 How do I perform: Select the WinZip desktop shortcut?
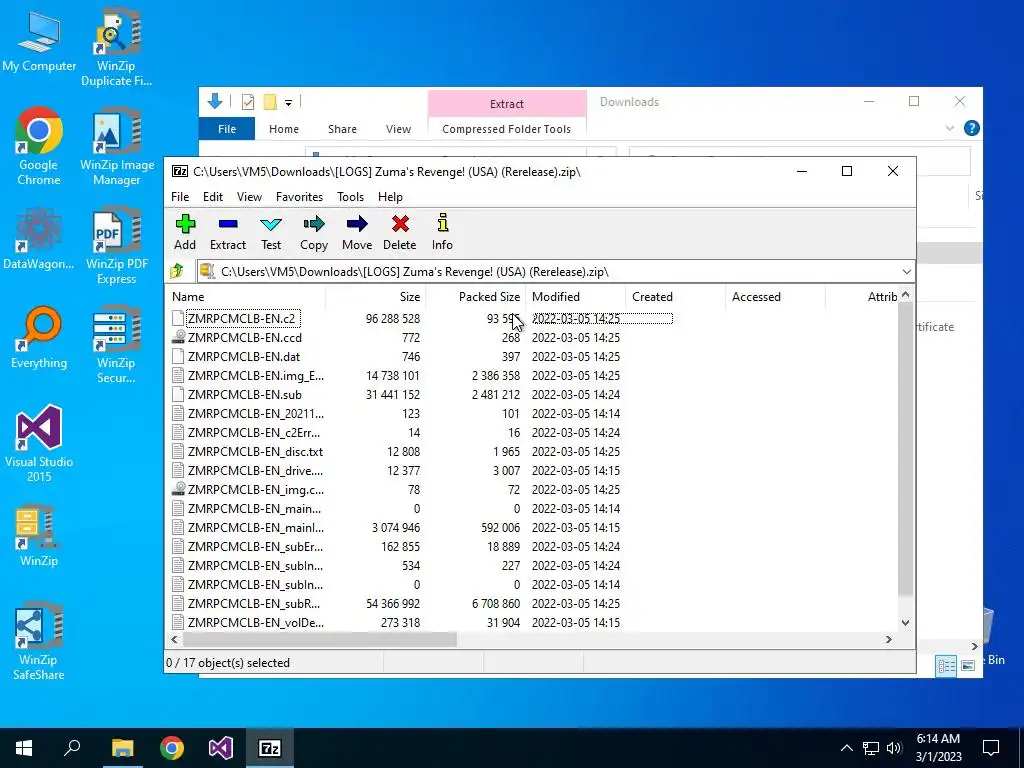click(39, 536)
